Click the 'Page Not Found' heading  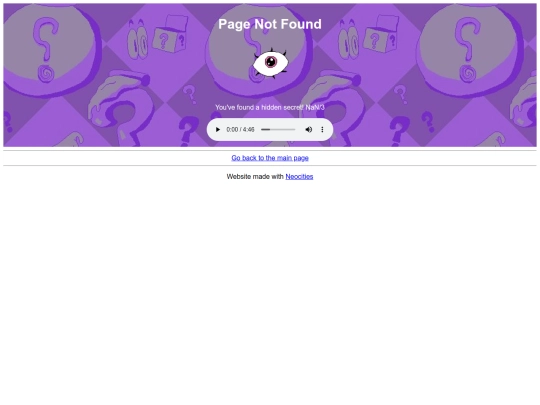[x=270, y=24]
